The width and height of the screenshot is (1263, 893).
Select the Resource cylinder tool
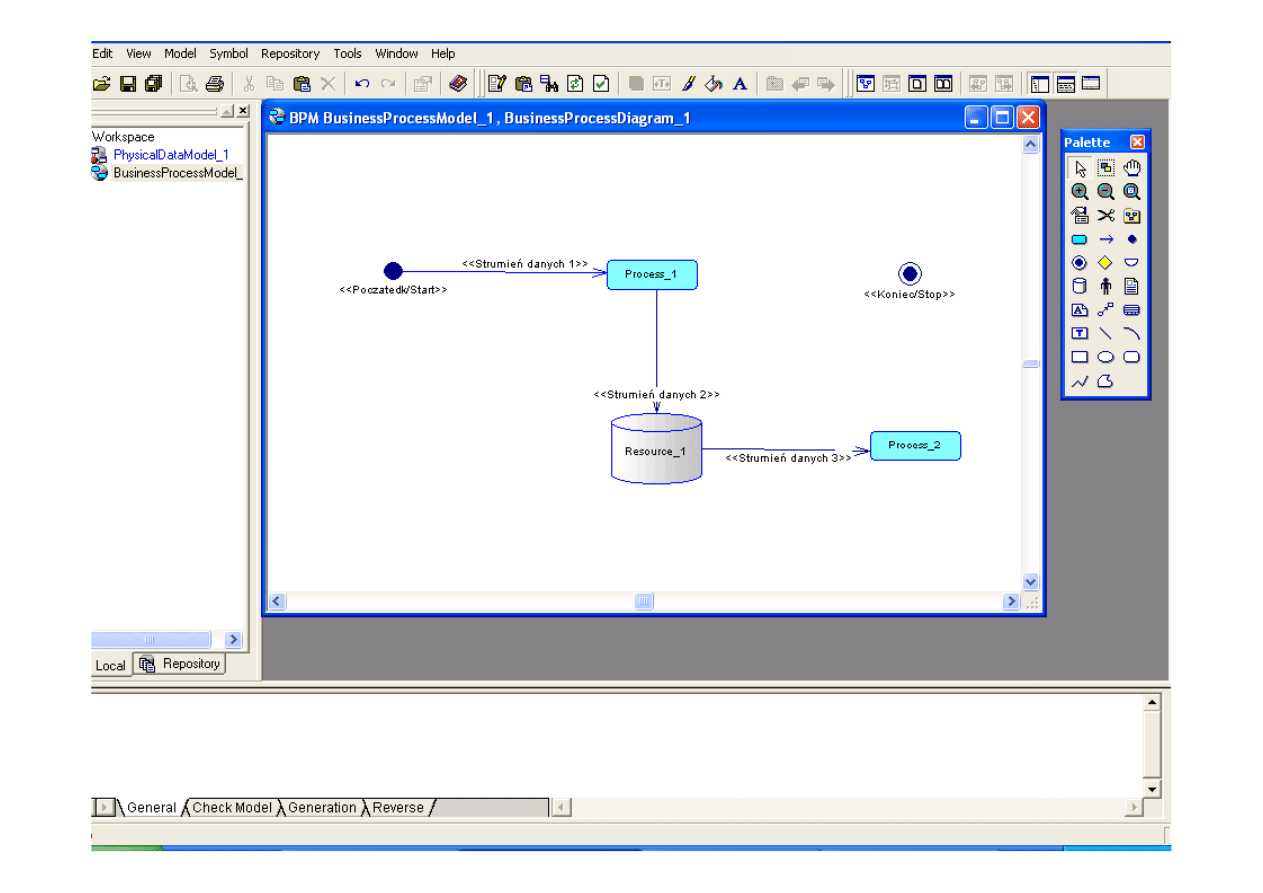click(1079, 286)
